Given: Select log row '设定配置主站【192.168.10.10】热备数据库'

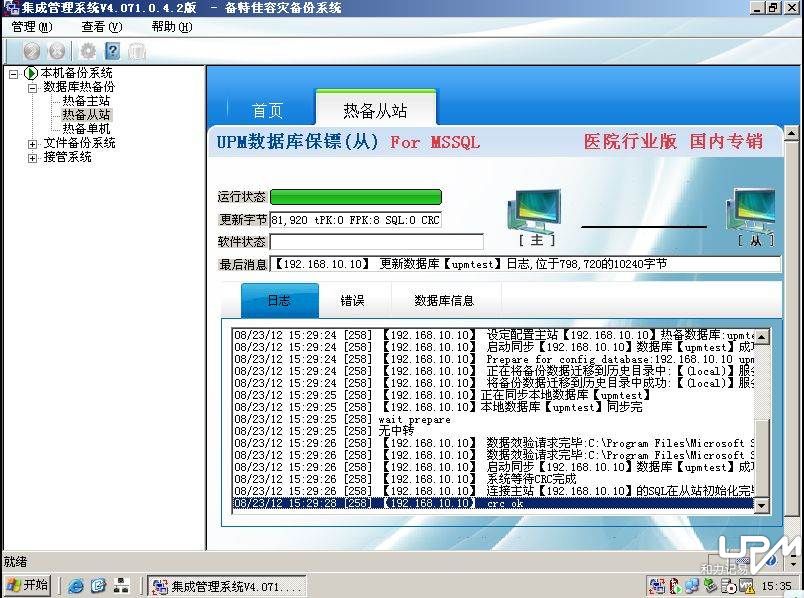Looking at the screenshot, I should pyautogui.click(x=493, y=335).
